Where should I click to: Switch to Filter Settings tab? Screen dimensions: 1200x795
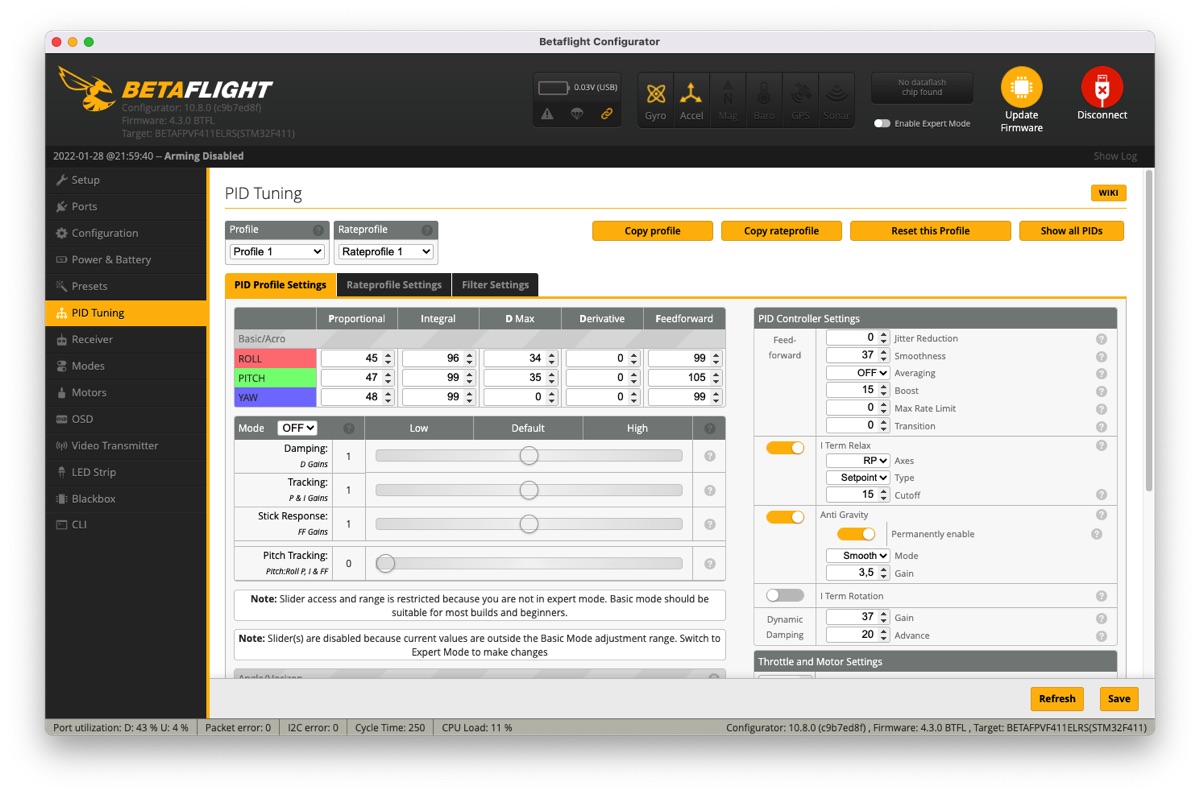click(495, 285)
